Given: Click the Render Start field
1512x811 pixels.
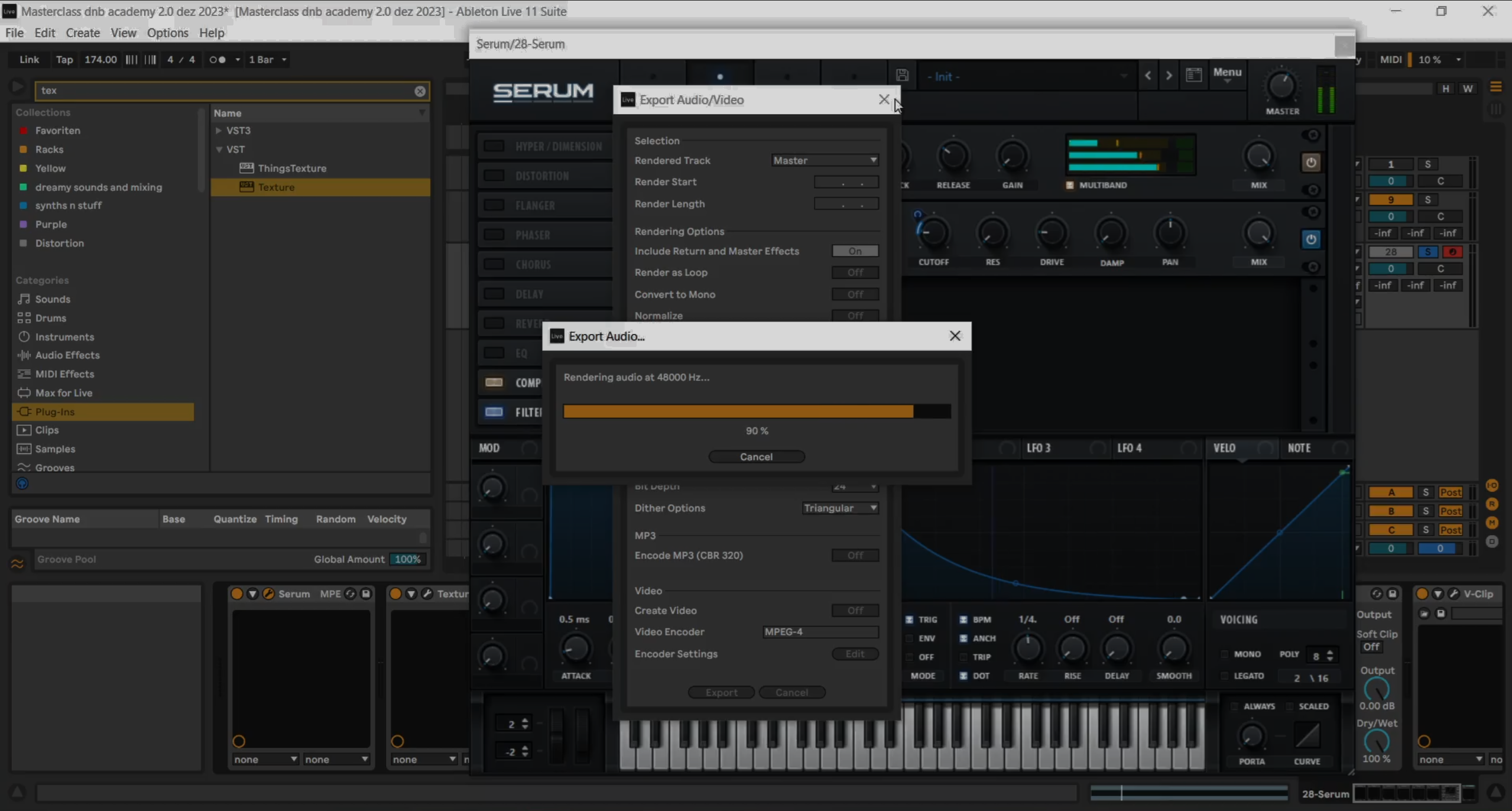Looking at the screenshot, I should tap(846, 182).
